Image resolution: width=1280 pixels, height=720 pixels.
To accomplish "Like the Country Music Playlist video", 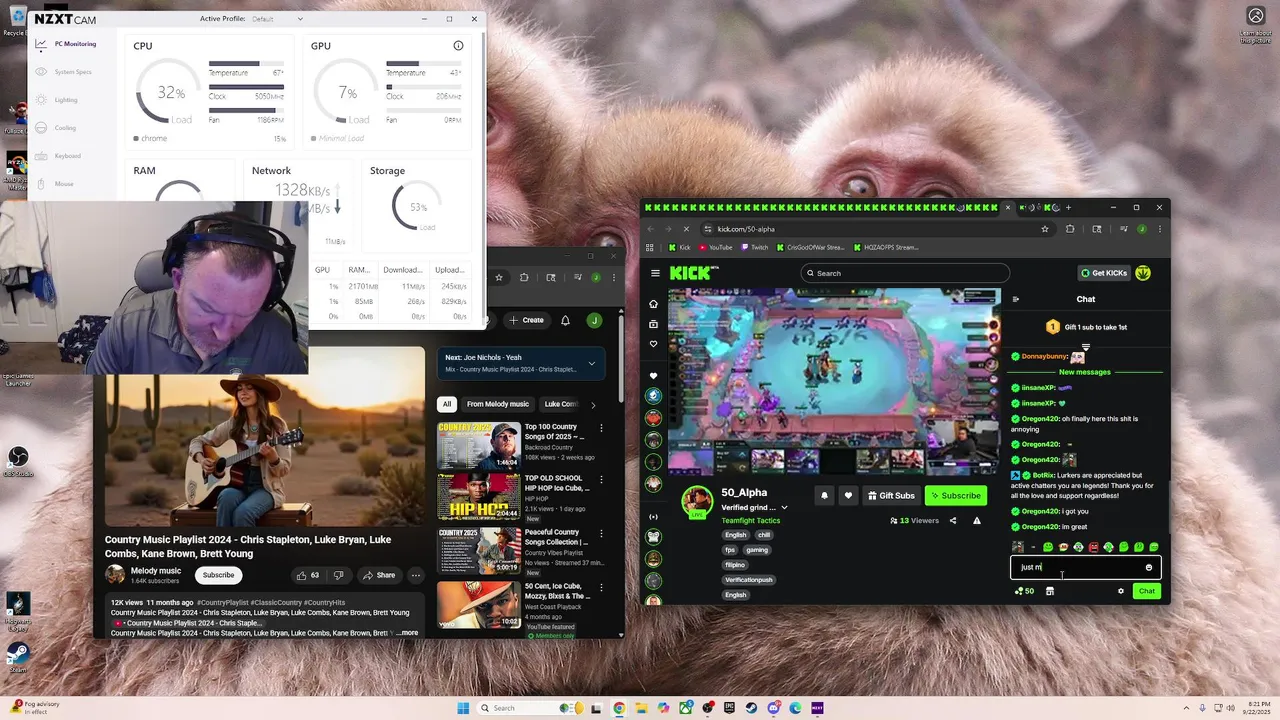I will [x=308, y=575].
